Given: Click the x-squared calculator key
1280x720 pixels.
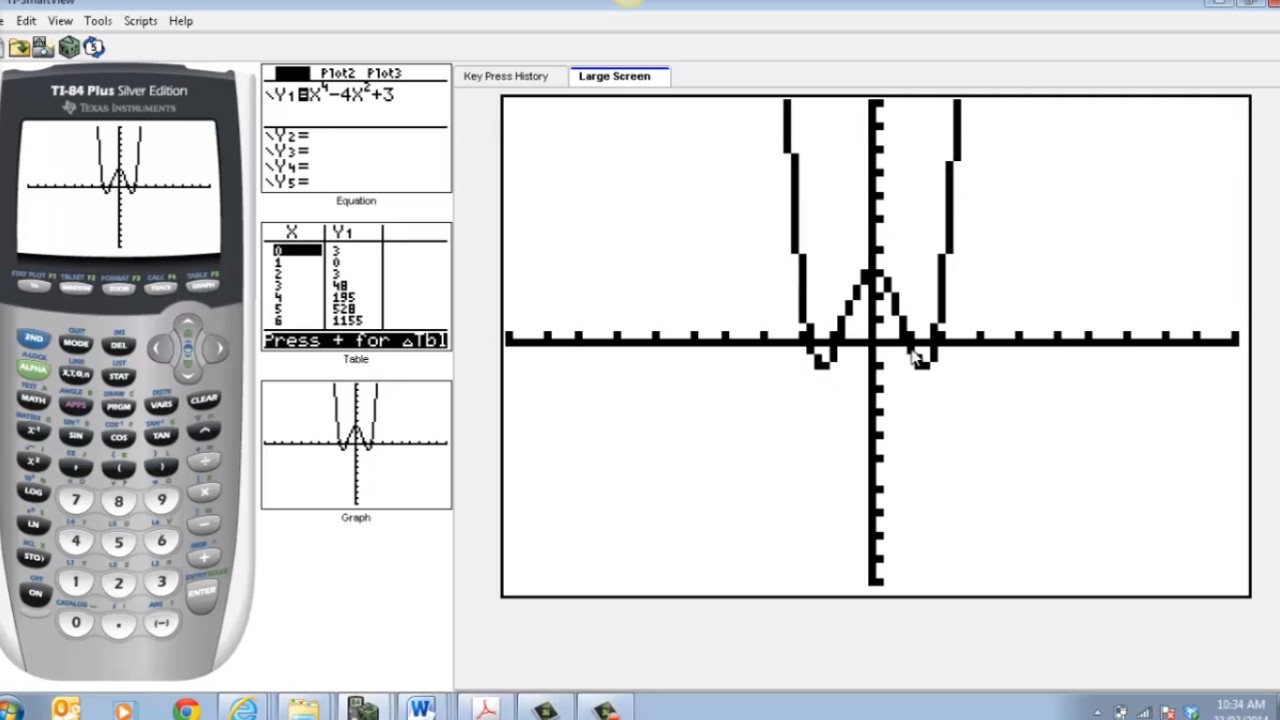Looking at the screenshot, I should [33, 461].
